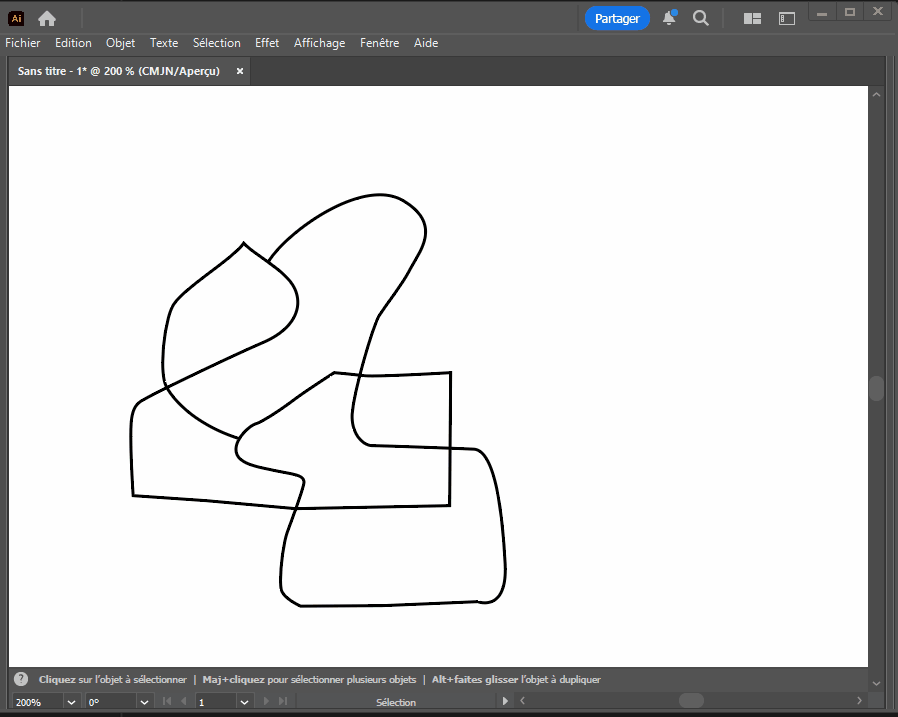Click the Home icon
Viewport: 898px width, 717px height.
47,18
